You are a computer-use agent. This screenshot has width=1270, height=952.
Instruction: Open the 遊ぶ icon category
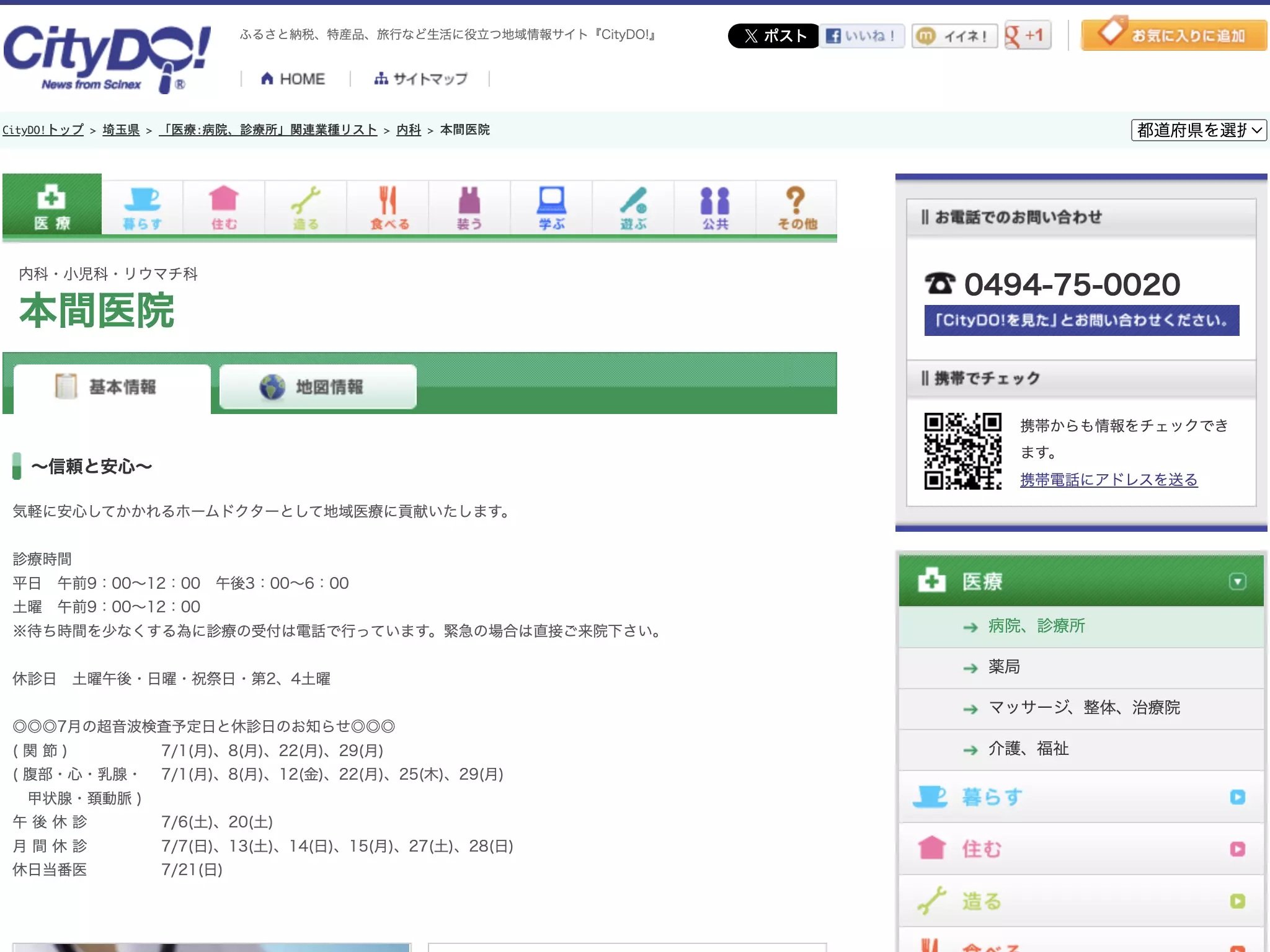(633, 208)
